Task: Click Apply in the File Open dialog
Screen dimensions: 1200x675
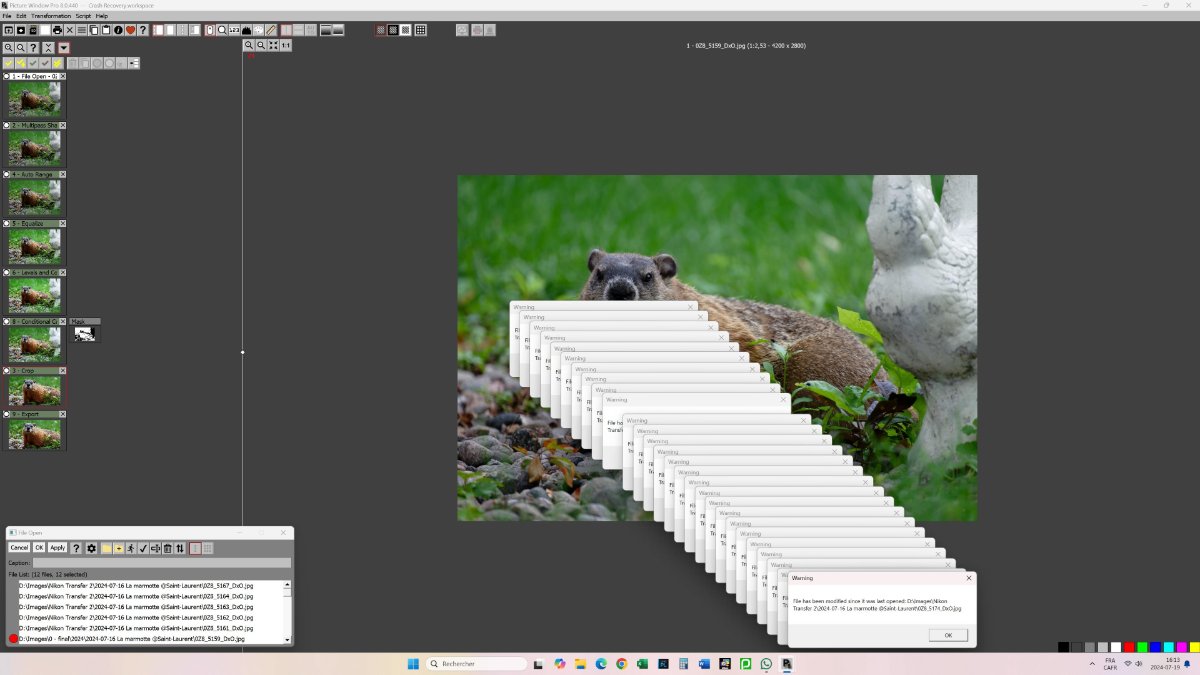Action: (x=57, y=548)
